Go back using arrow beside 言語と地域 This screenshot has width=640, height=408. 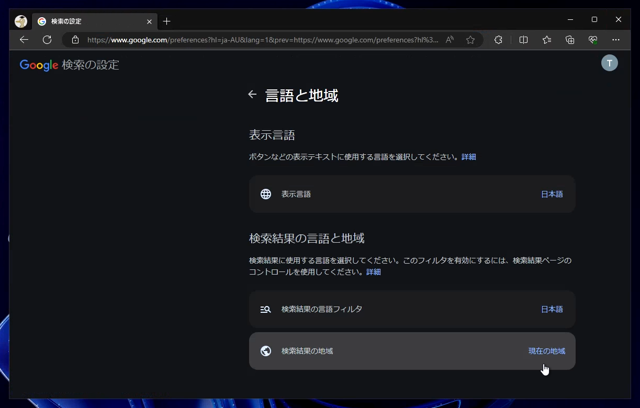[252, 94]
